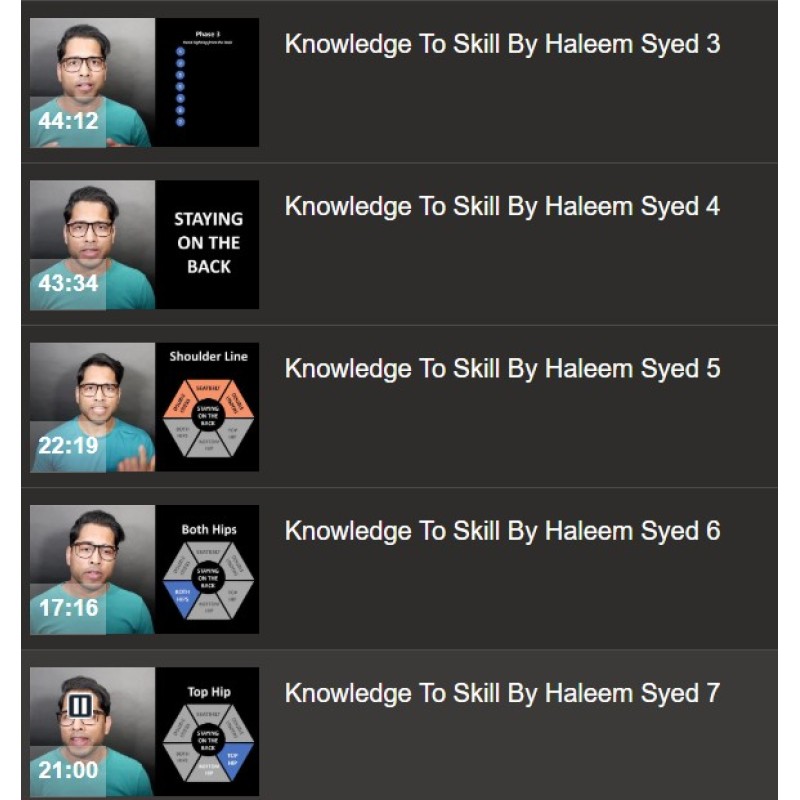Open the Shoulder Line video thumbnail

pyautogui.click(x=144, y=407)
